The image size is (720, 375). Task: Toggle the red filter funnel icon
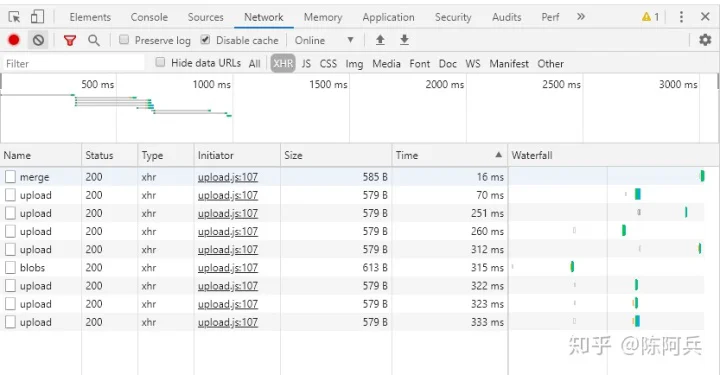[x=70, y=40]
